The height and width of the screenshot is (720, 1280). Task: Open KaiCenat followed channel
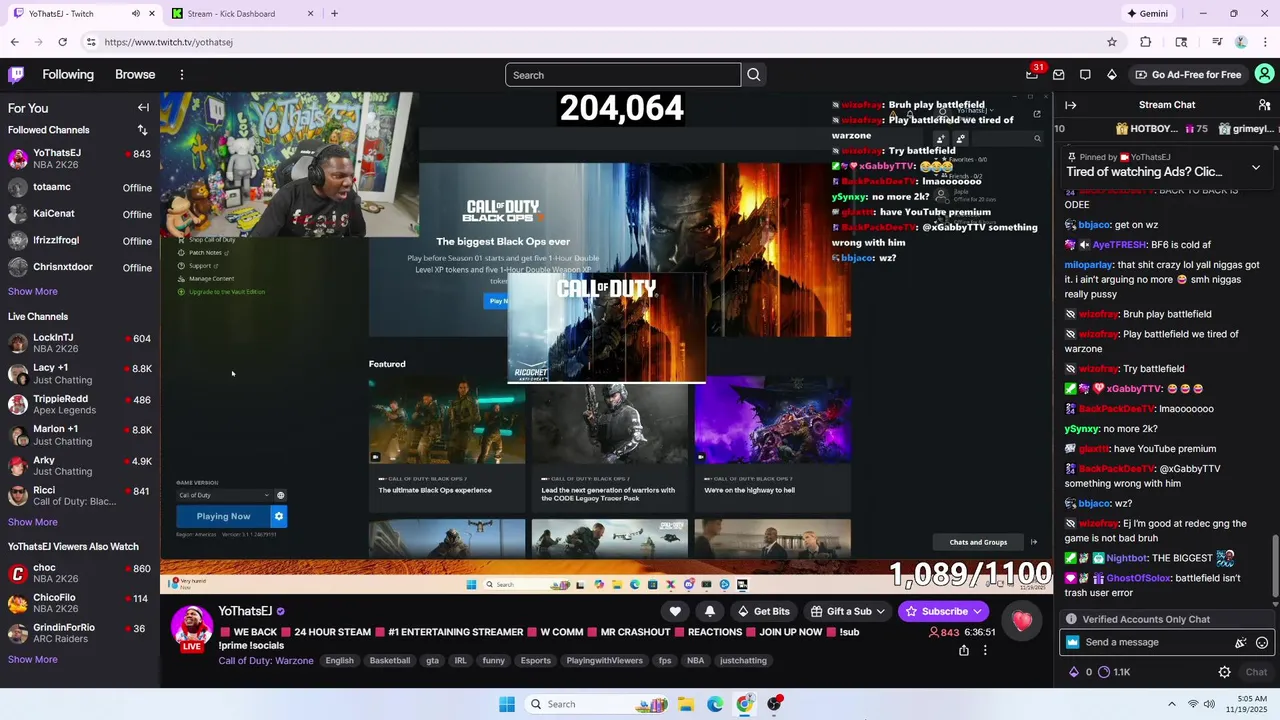(x=80, y=214)
